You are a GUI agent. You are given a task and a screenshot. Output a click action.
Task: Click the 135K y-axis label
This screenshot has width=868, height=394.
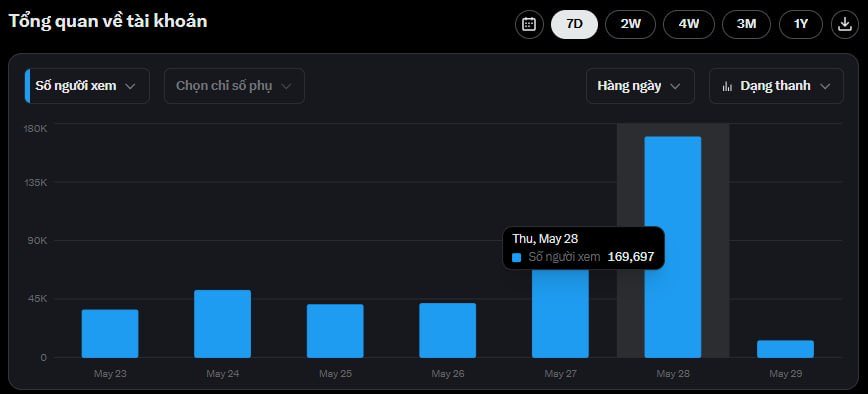coord(35,182)
